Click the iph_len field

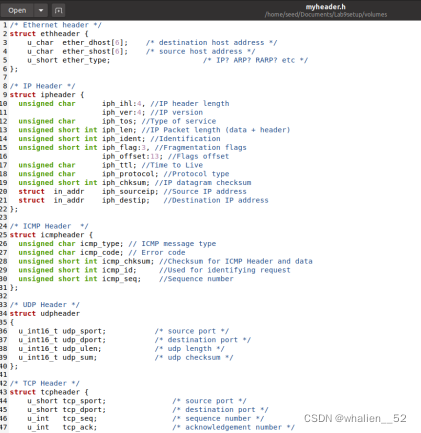[x=119, y=130]
